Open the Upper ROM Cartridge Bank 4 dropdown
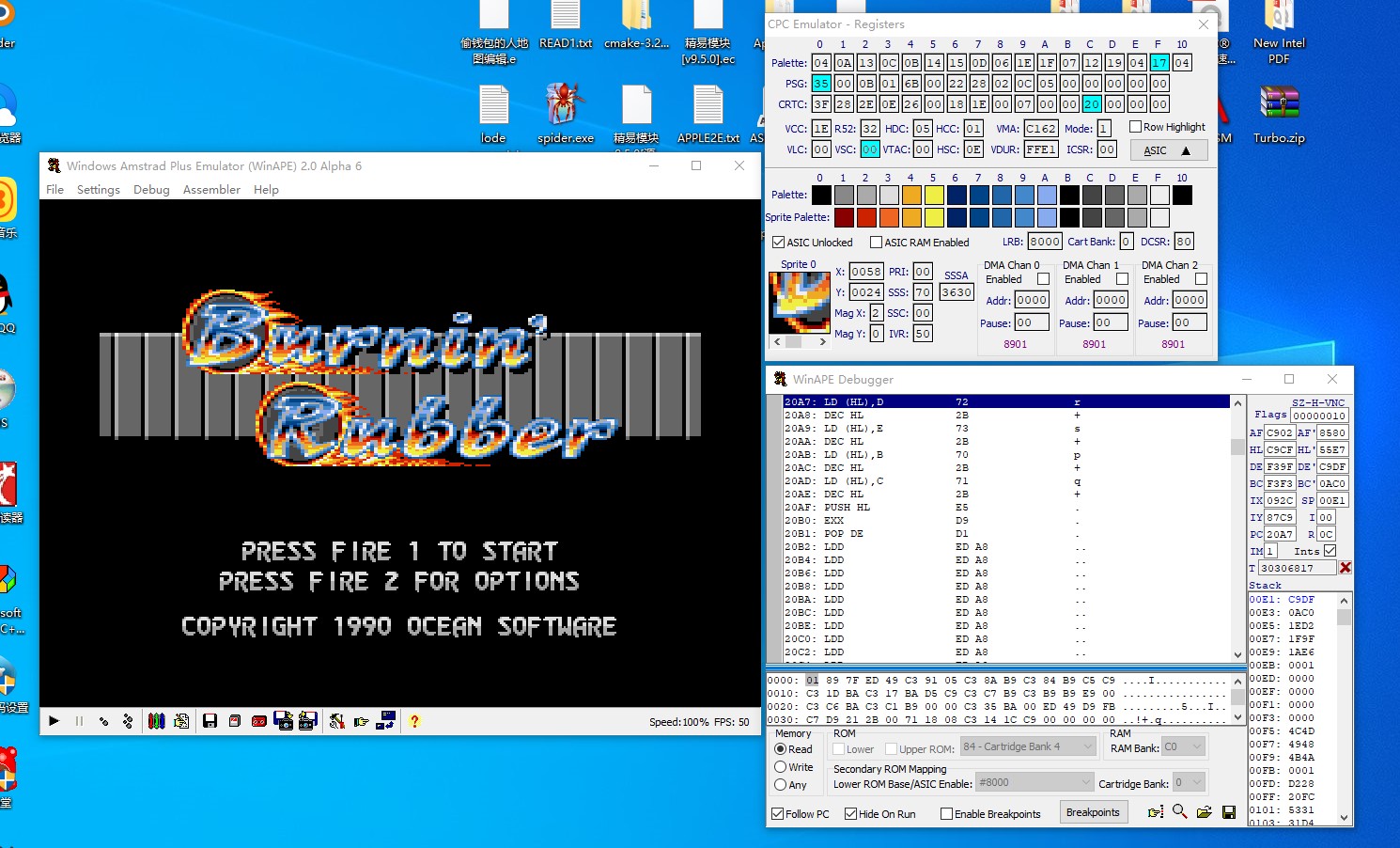This screenshot has width=1400, height=848. 1029,746
